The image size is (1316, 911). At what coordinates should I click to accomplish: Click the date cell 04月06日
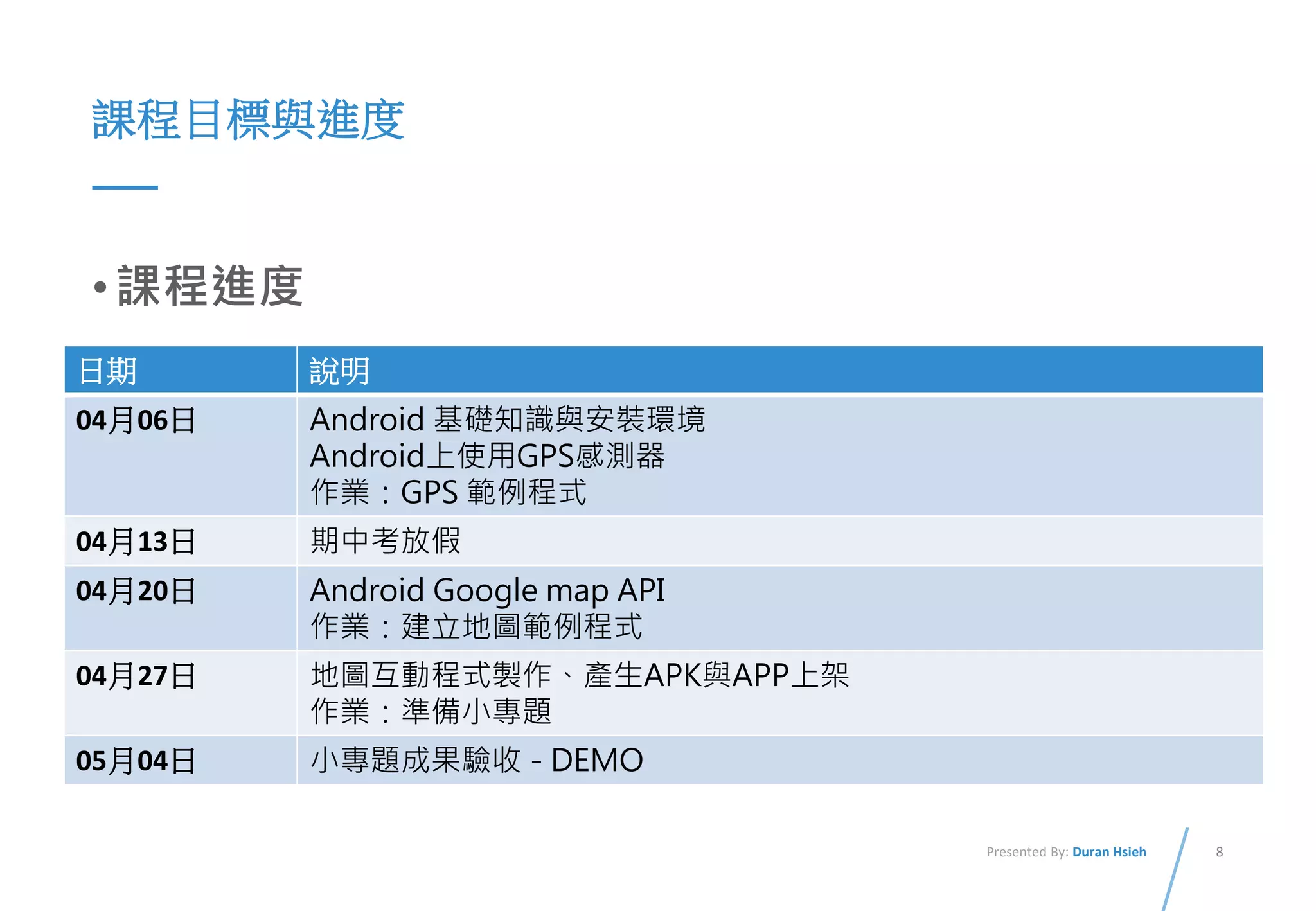(181, 456)
